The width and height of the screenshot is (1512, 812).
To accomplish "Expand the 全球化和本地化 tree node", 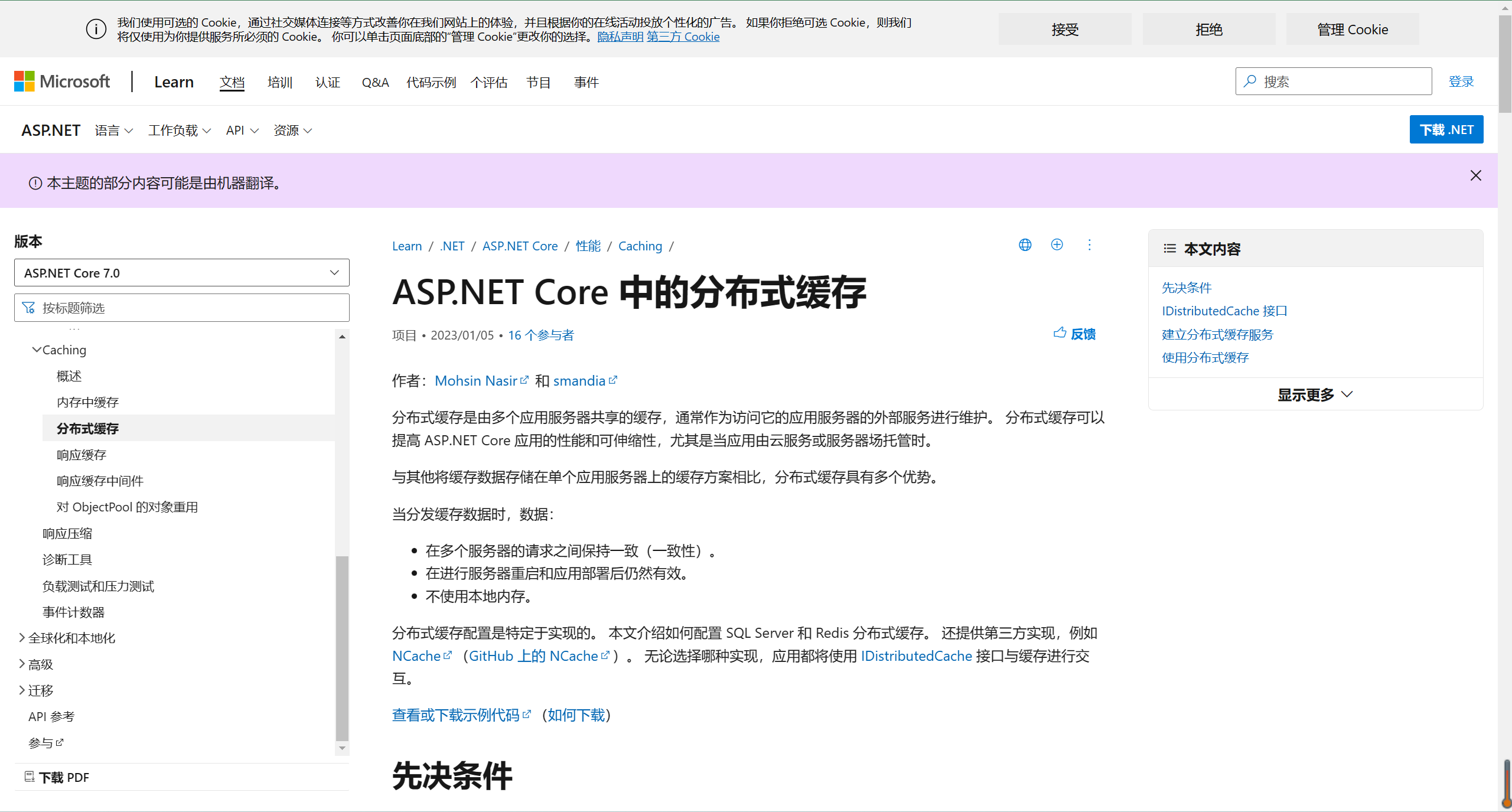I will pos(22,638).
